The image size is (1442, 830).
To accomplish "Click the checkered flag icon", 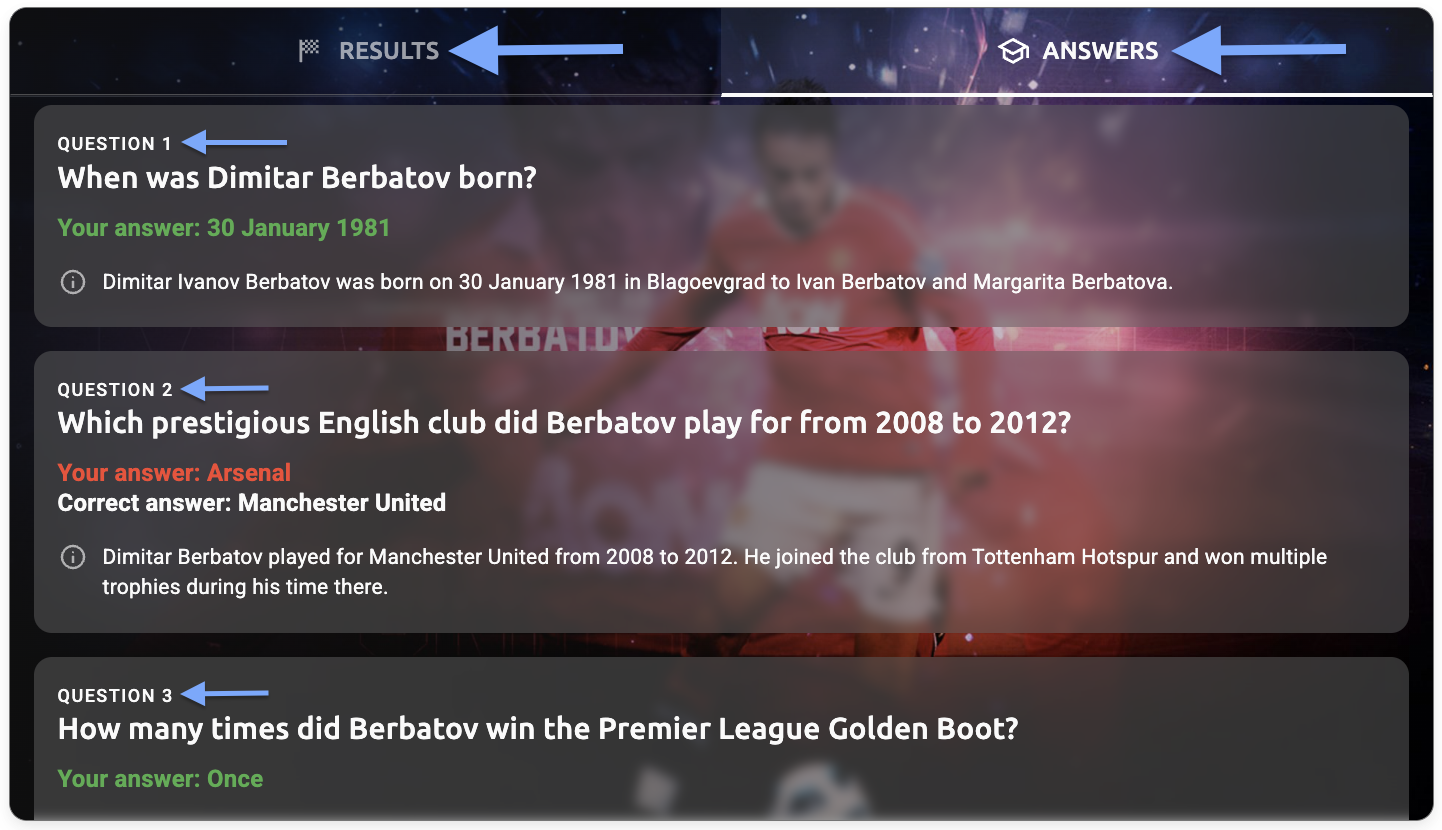I will [x=309, y=50].
